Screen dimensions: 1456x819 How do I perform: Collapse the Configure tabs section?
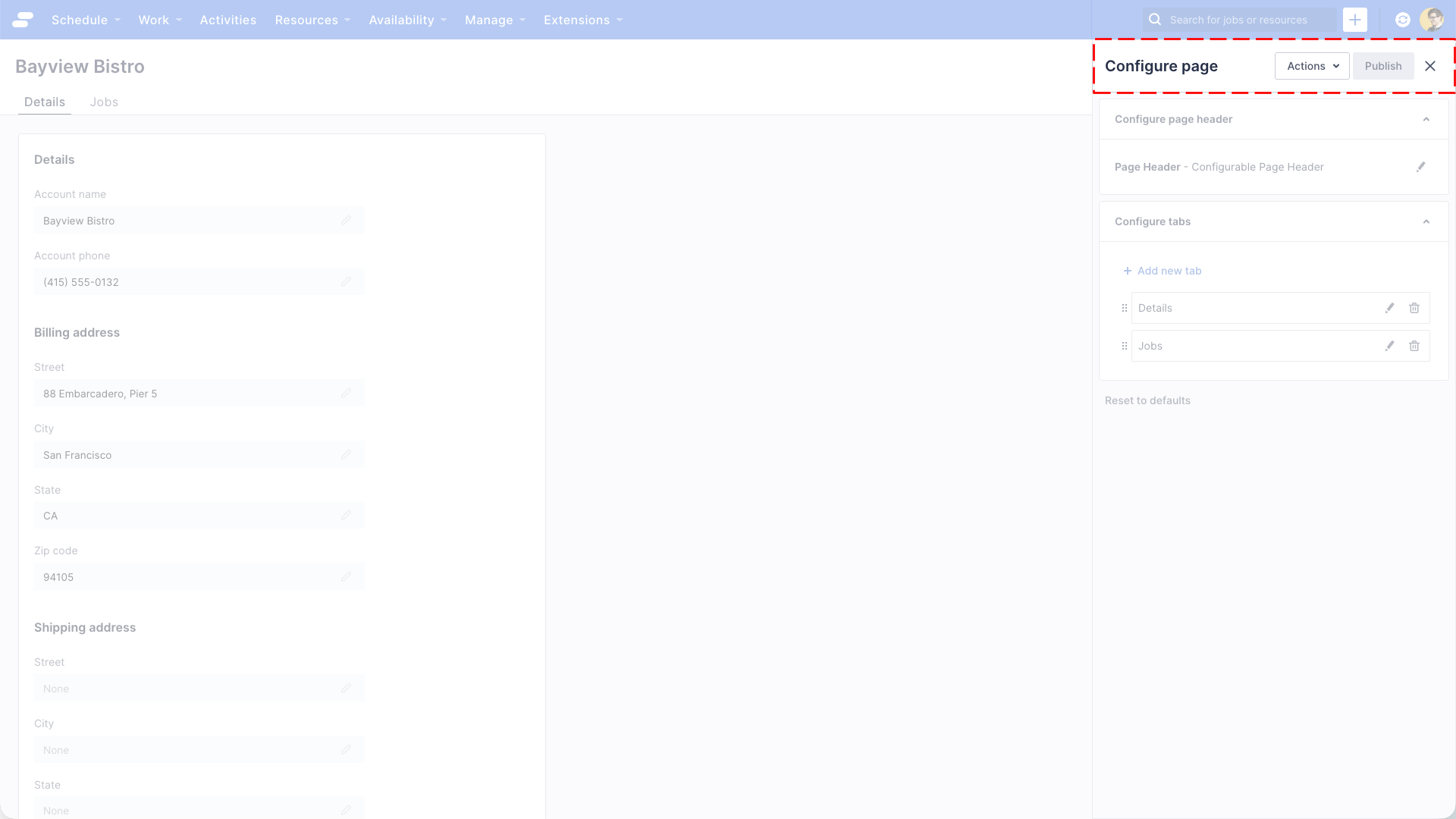pyautogui.click(x=1427, y=221)
